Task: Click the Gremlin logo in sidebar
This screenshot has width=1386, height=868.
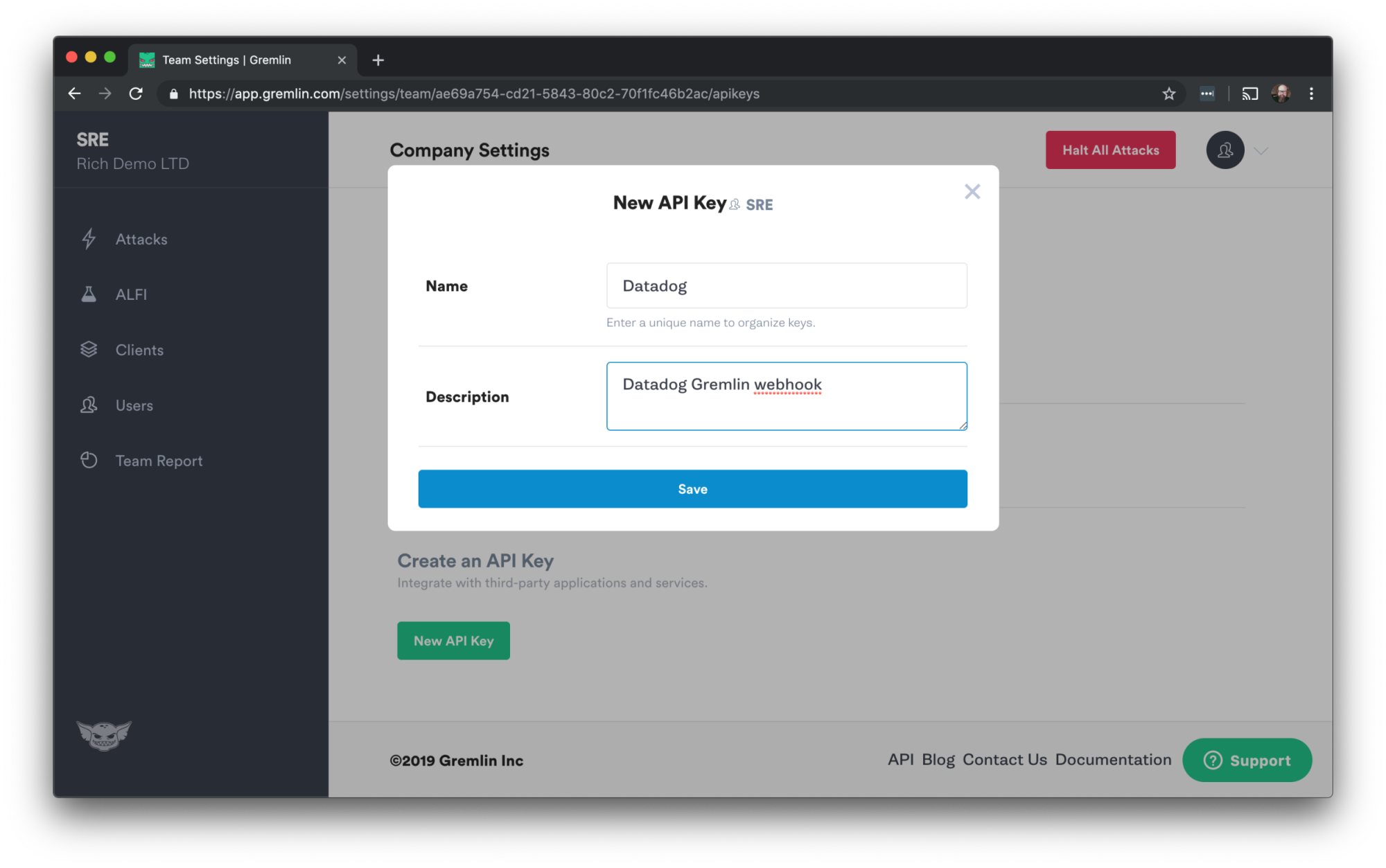Action: pyautogui.click(x=104, y=735)
